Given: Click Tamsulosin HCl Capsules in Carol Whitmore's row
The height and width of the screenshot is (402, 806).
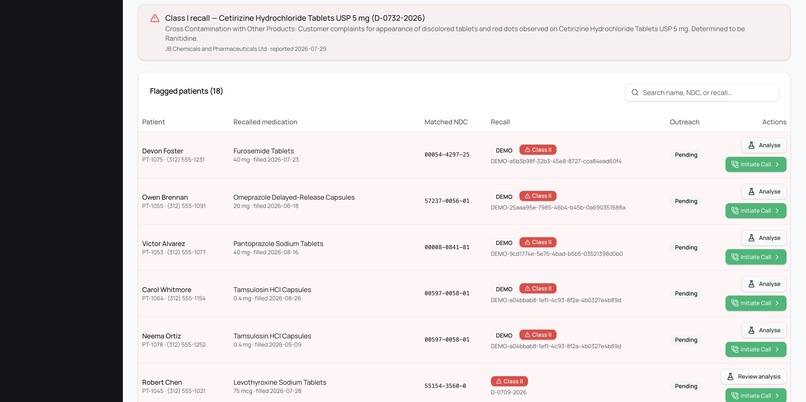Looking at the screenshot, I should (272, 290).
